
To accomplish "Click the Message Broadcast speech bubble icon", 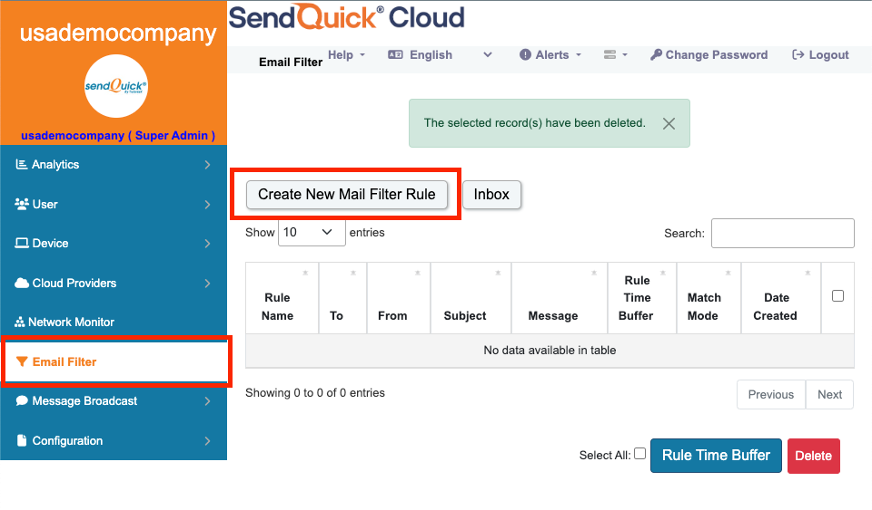I will [22, 400].
